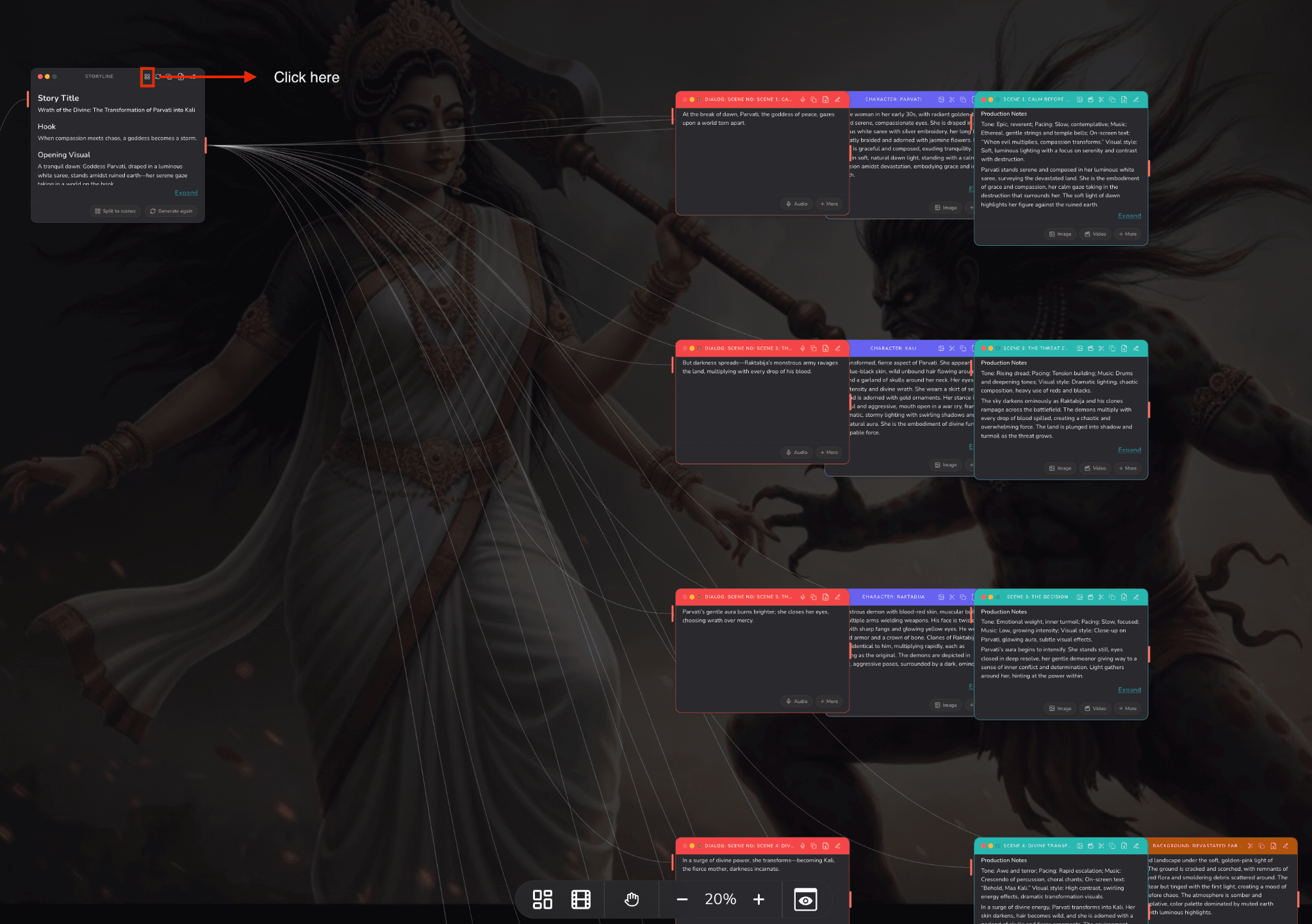
Task: Click scissors icon in Scene 3 The Decision header
Action: [x=1101, y=597]
